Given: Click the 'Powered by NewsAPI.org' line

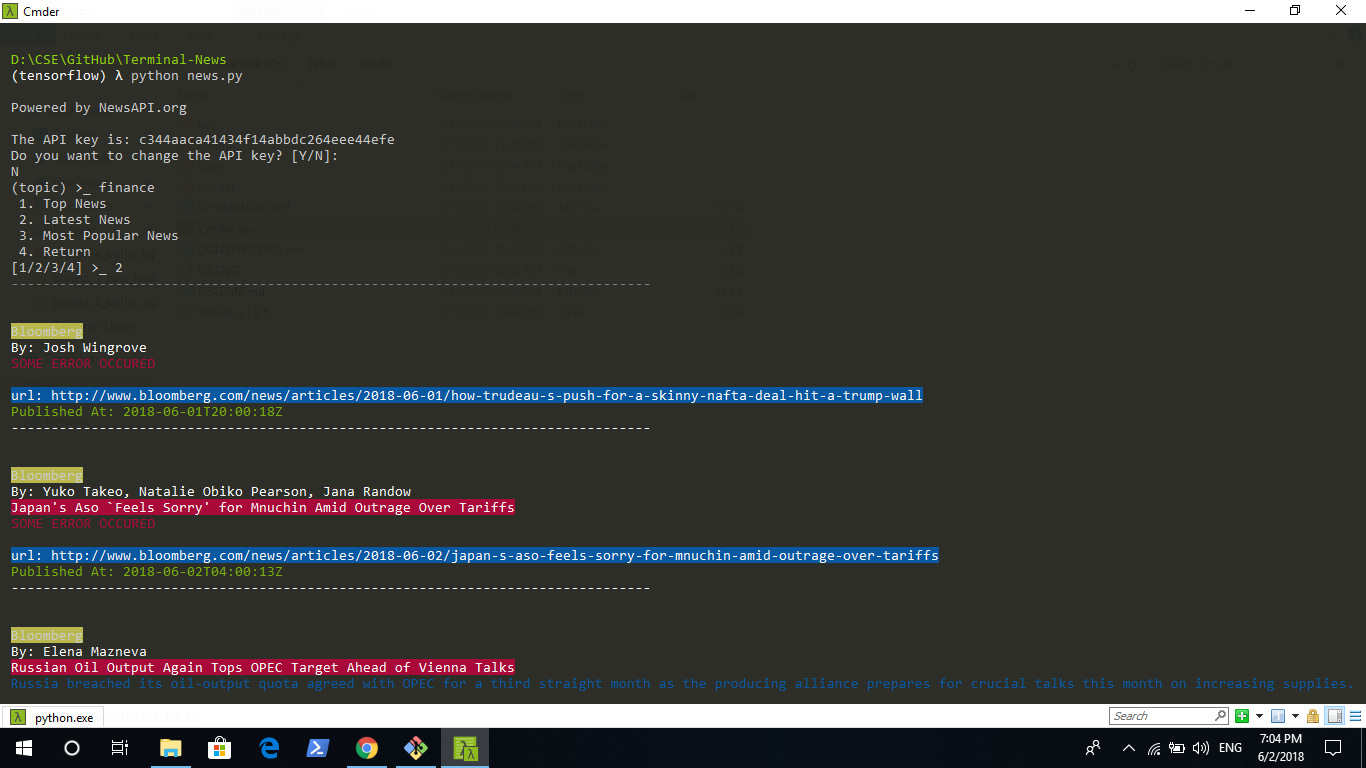Looking at the screenshot, I should point(99,108).
